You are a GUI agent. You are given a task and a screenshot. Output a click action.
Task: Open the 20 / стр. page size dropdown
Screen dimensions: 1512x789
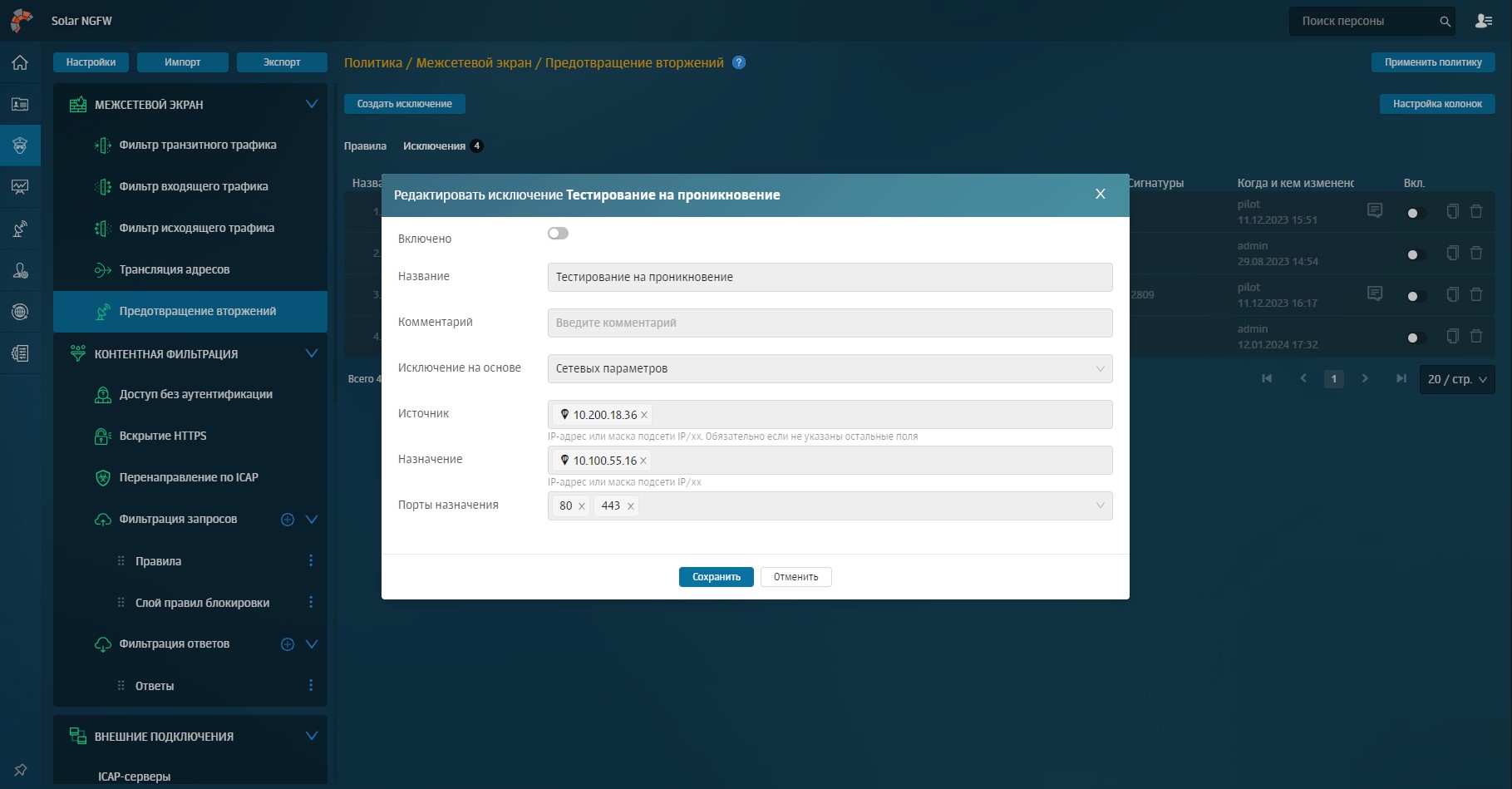pos(1457,379)
